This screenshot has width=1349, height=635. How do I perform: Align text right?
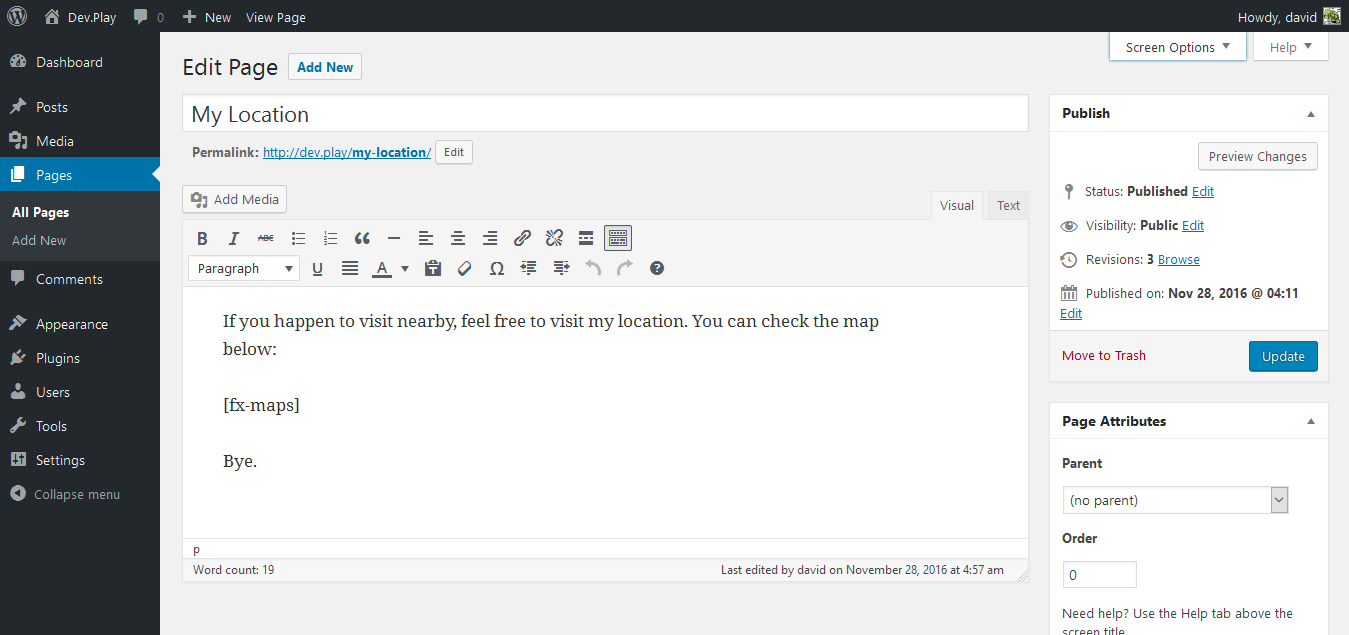(x=490, y=238)
